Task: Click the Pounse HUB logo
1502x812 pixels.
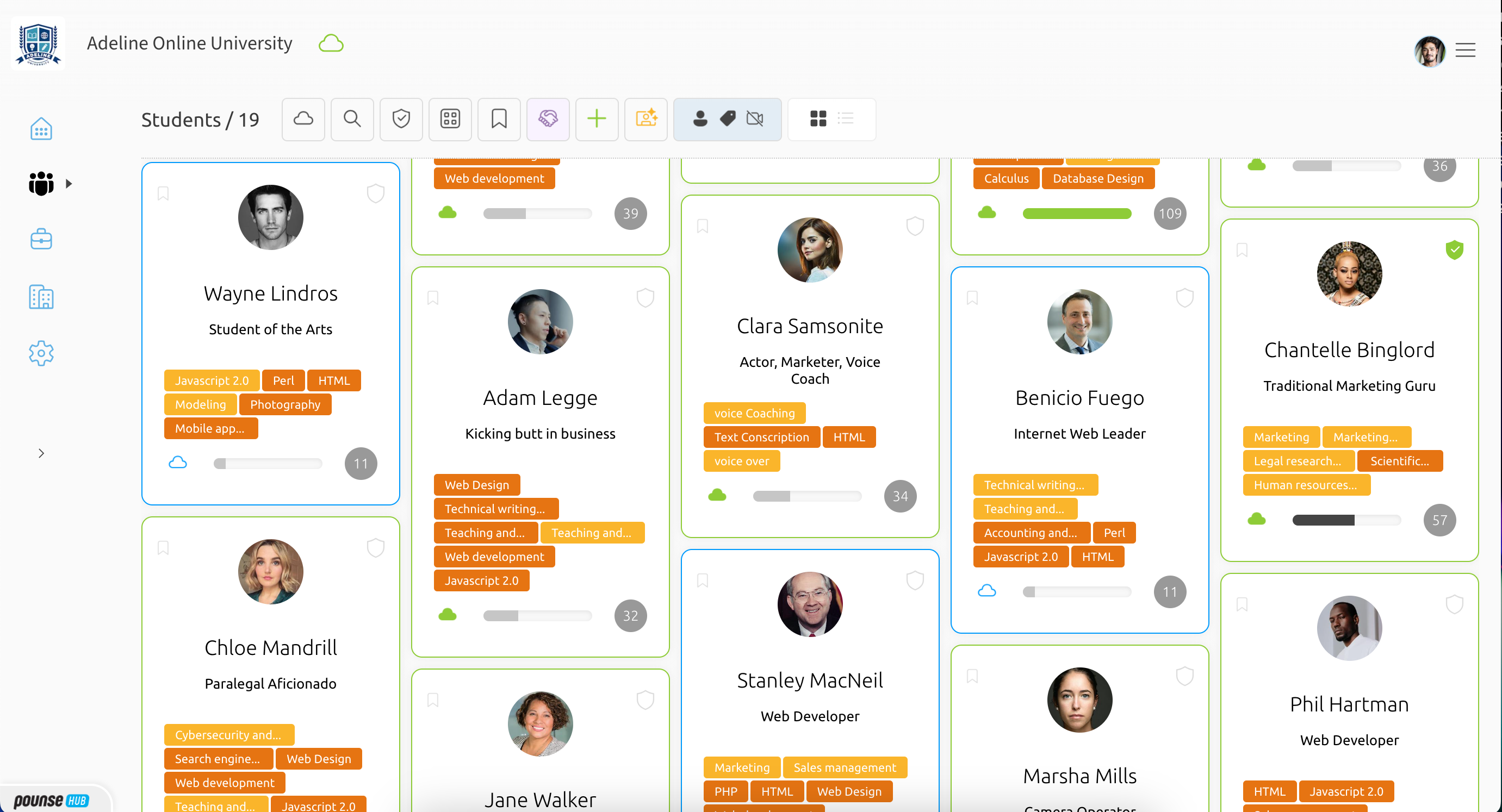Action: tap(51, 801)
